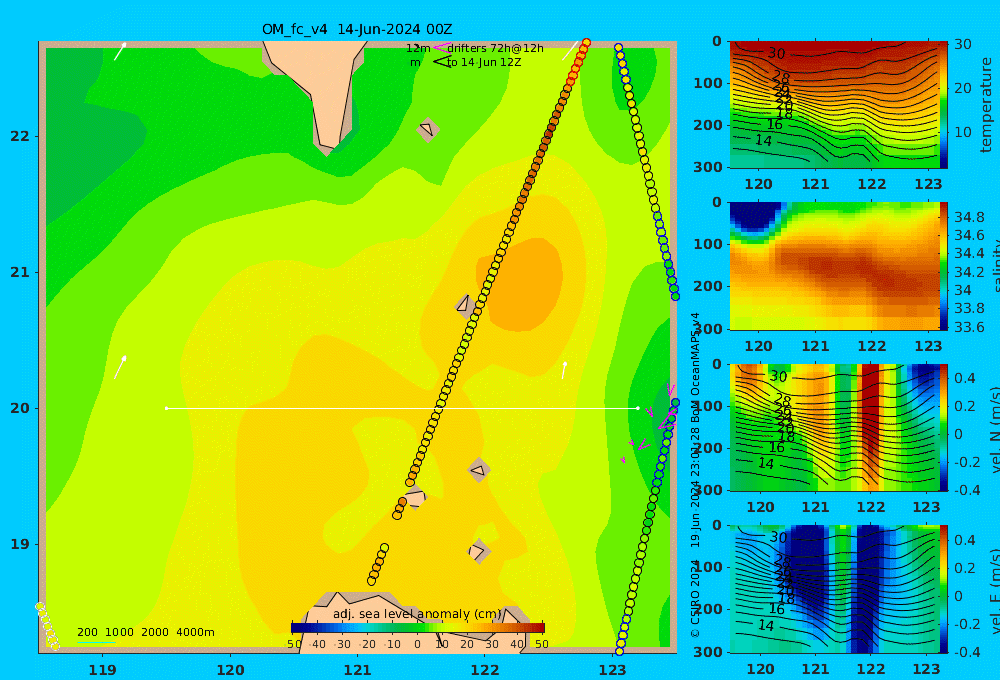Screen dimensions: 1000x680
Task: Select the '12m' legend label
Action: pyautogui.click(x=418, y=48)
